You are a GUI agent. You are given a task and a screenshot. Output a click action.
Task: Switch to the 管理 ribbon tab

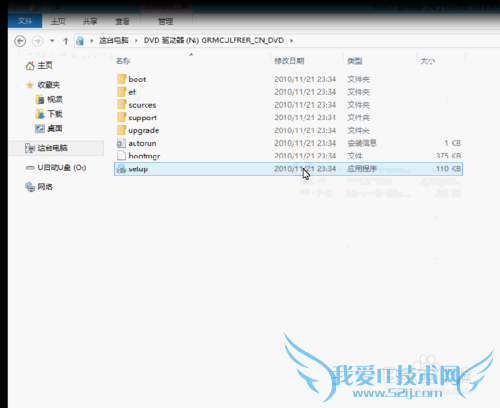(x=166, y=21)
